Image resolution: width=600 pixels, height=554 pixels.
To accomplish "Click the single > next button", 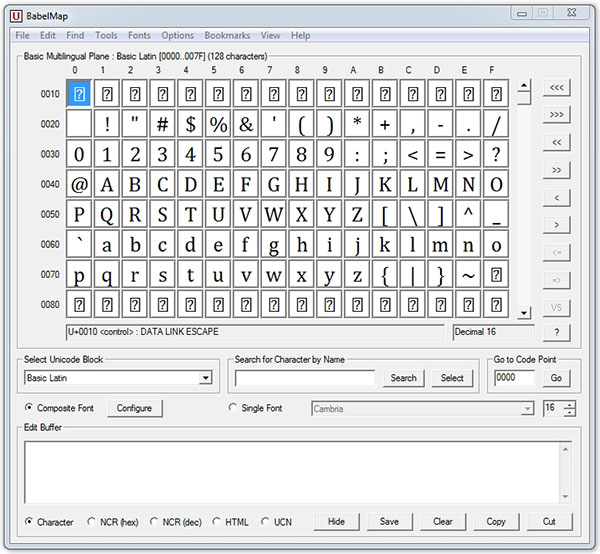I will [557, 224].
